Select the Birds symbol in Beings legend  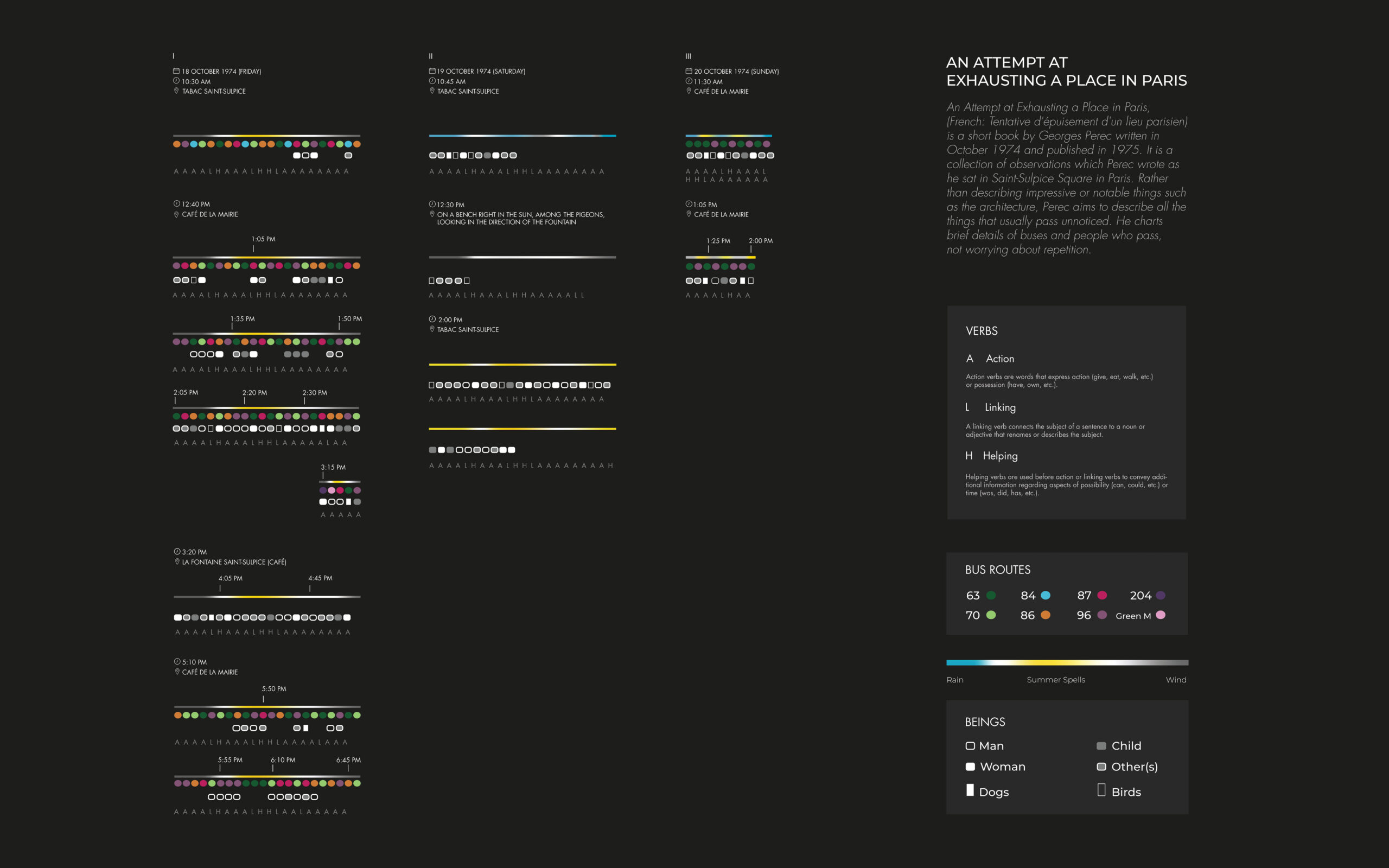tap(1101, 790)
